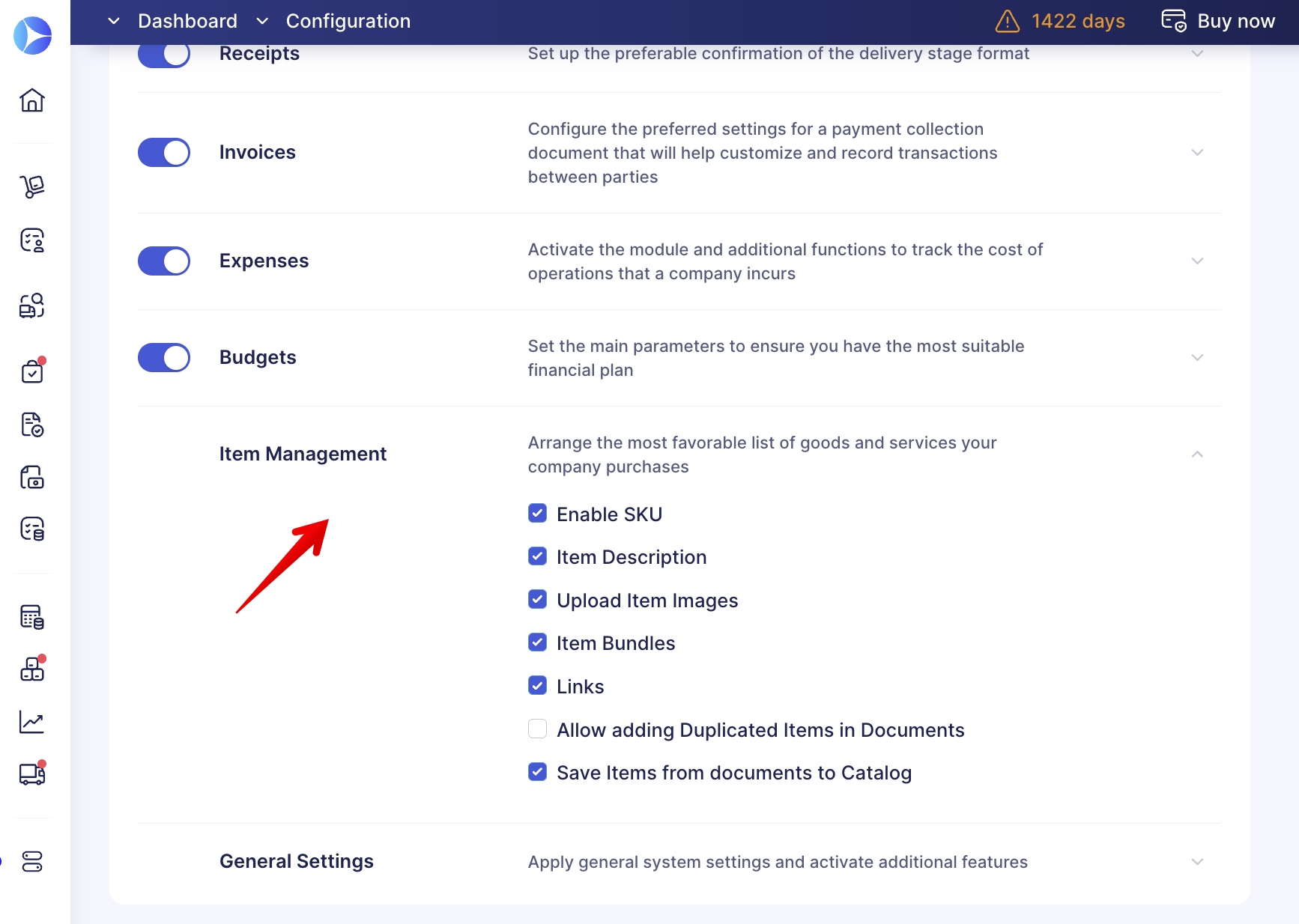Open the Home icon in sidebar
Viewport: 1299px width, 924px height.
[x=32, y=100]
